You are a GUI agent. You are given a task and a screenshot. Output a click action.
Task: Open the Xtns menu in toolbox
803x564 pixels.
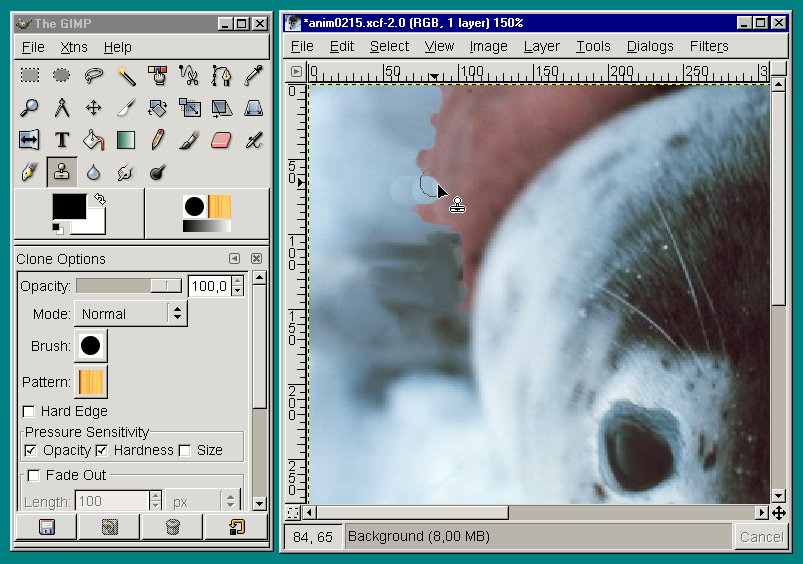[74, 47]
